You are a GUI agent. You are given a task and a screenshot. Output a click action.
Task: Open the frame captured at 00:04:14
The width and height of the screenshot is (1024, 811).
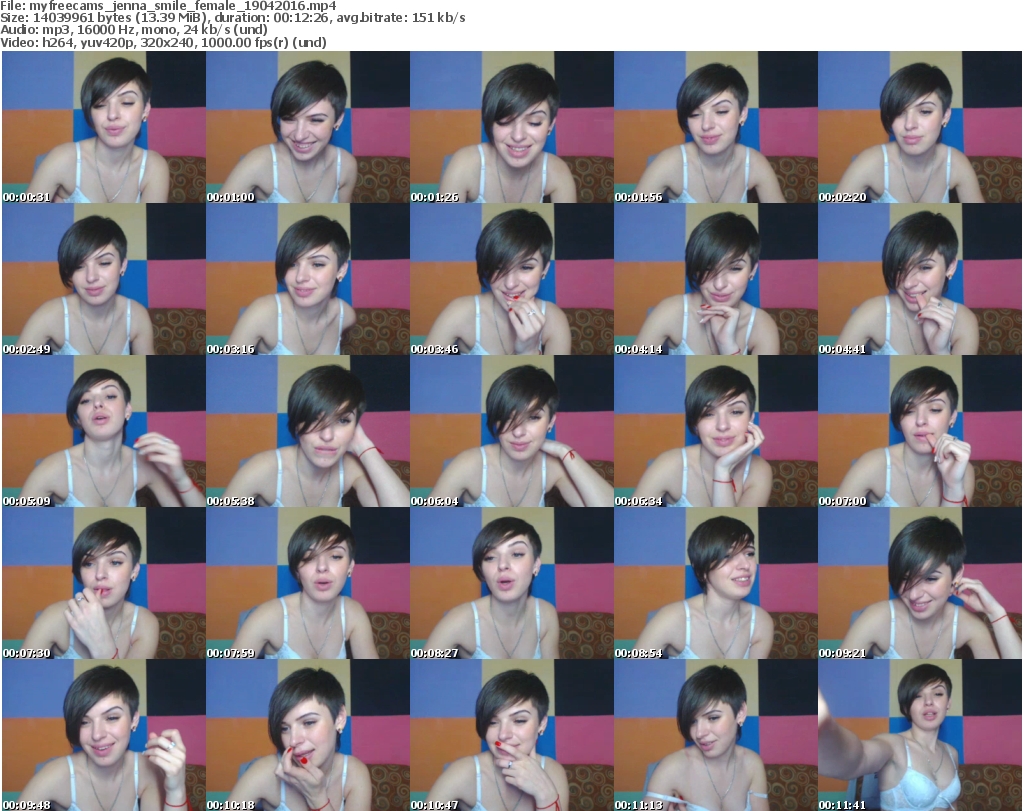click(x=716, y=279)
